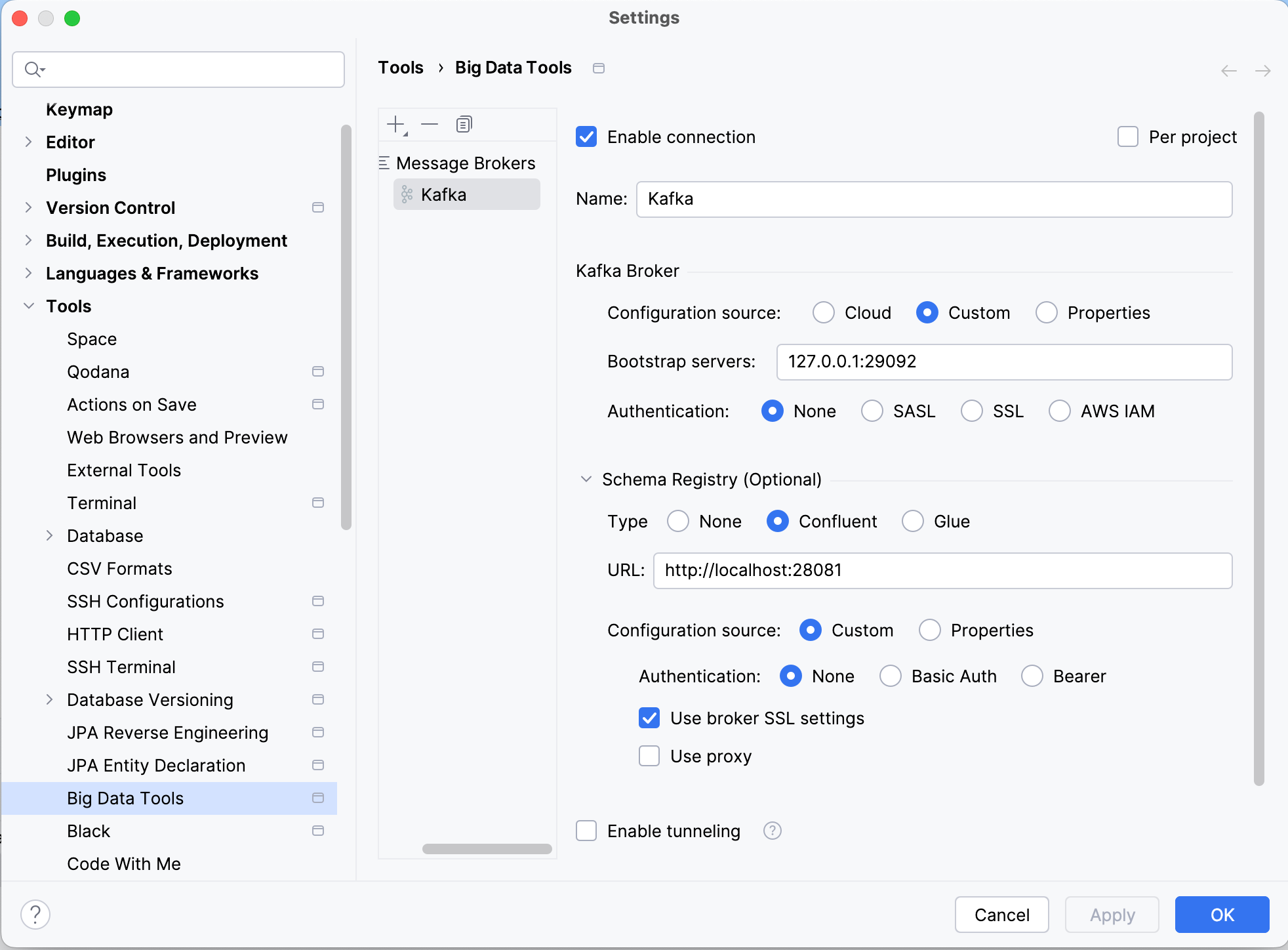The width and height of the screenshot is (1288, 950).
Task: Collapse the Schema Registry (Optional) section
Action: pyautogui.click(x=586, y=479)
